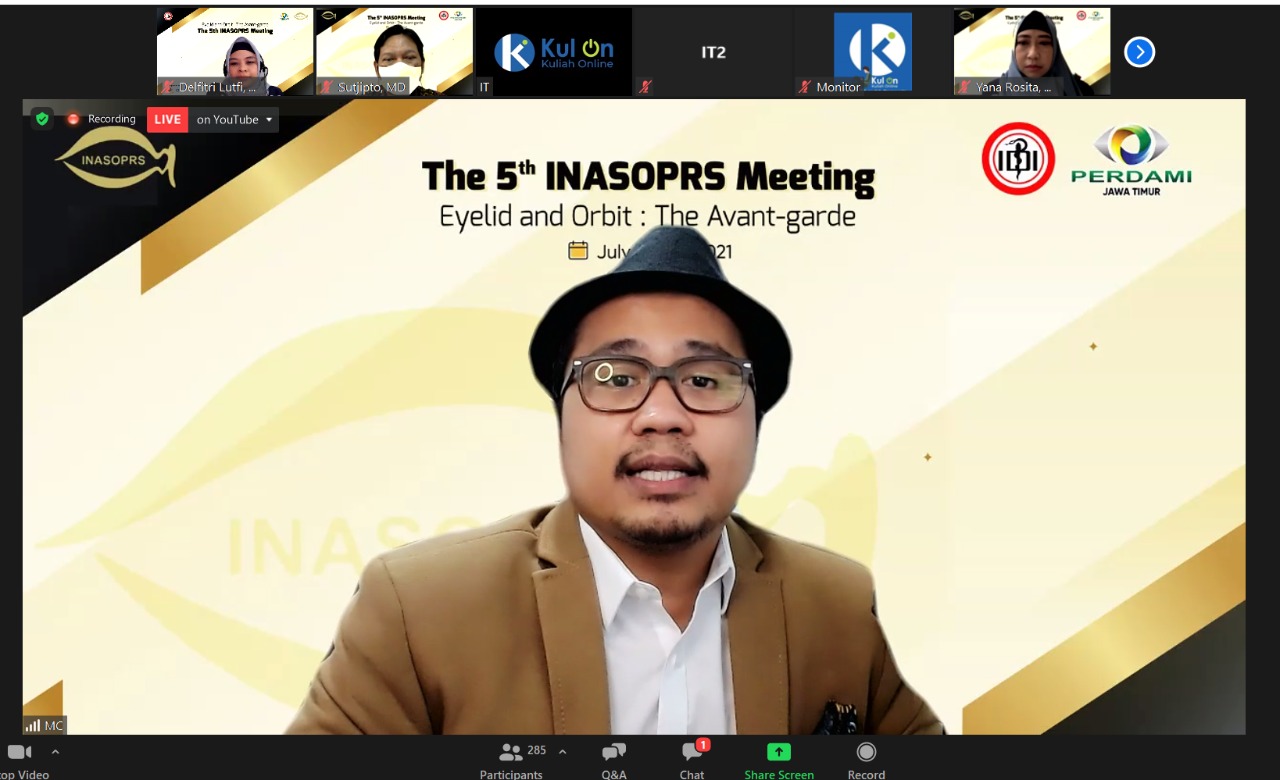Click the red LIVE badge
1280x780 pixels.
168,120
